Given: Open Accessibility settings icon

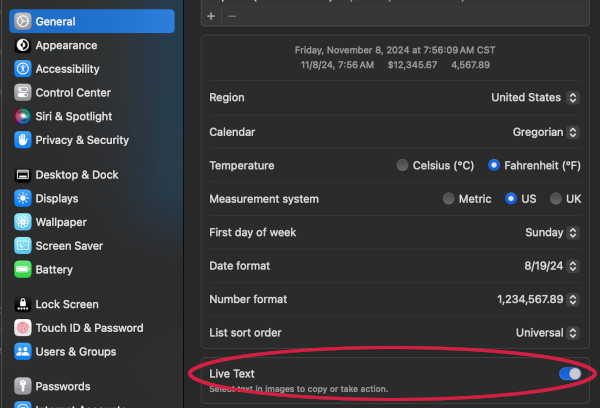Looking at the screenshot, I should [22, 69].
